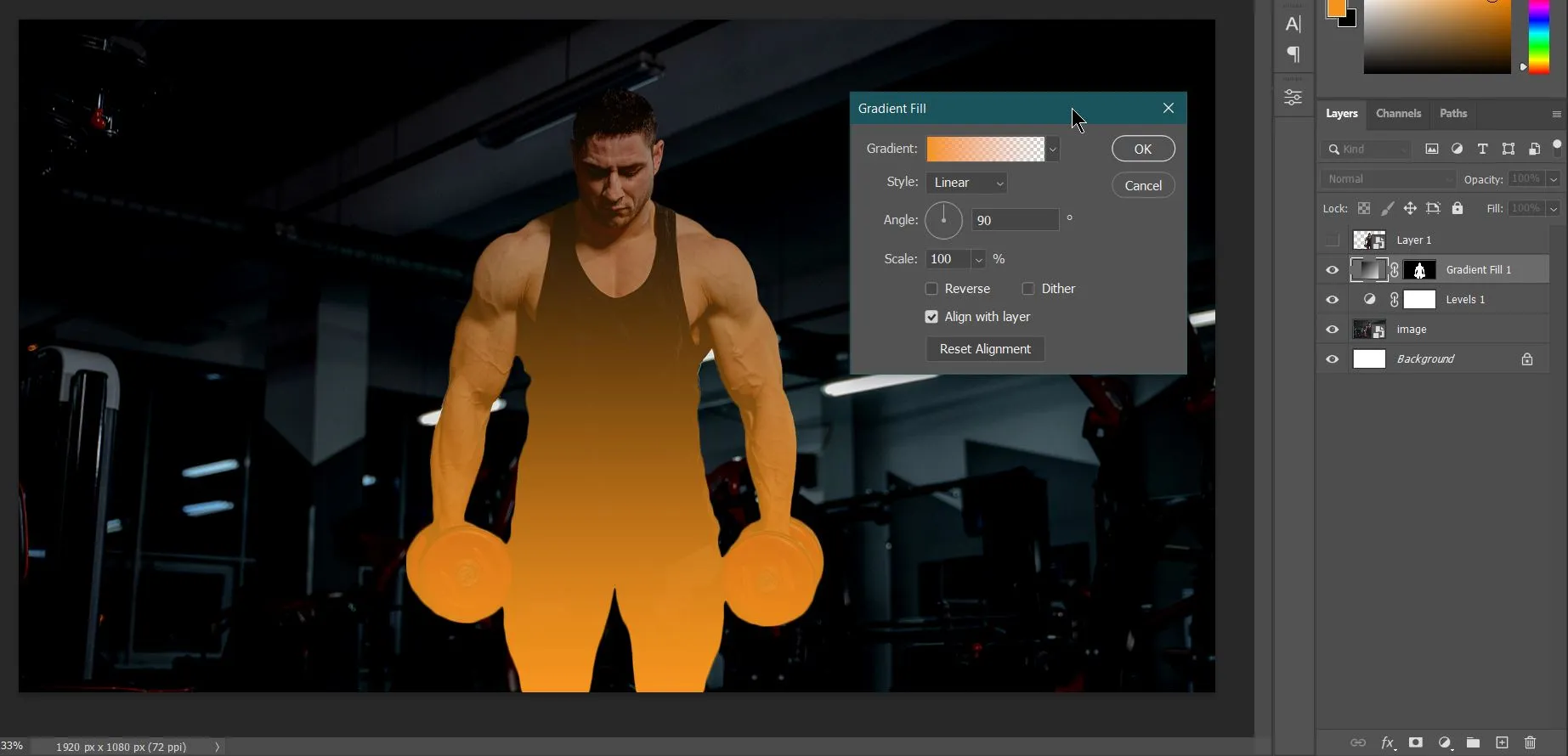Image resolution: width=1568 pixels, height=756 pixels.
Task: Filter layers by type (T icon)
Action: pos(1482,150)
